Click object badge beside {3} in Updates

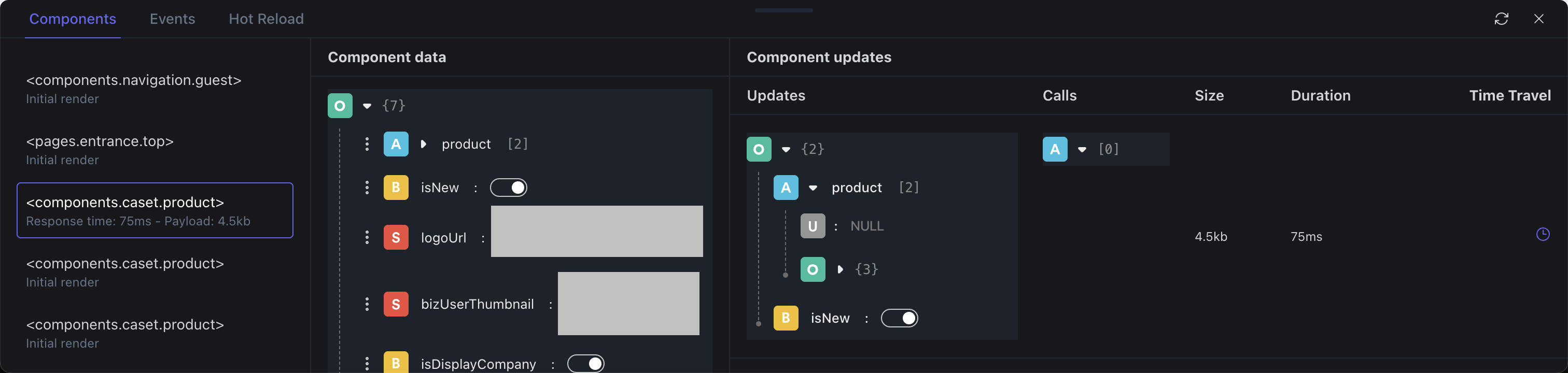click(x=812, y=269)
